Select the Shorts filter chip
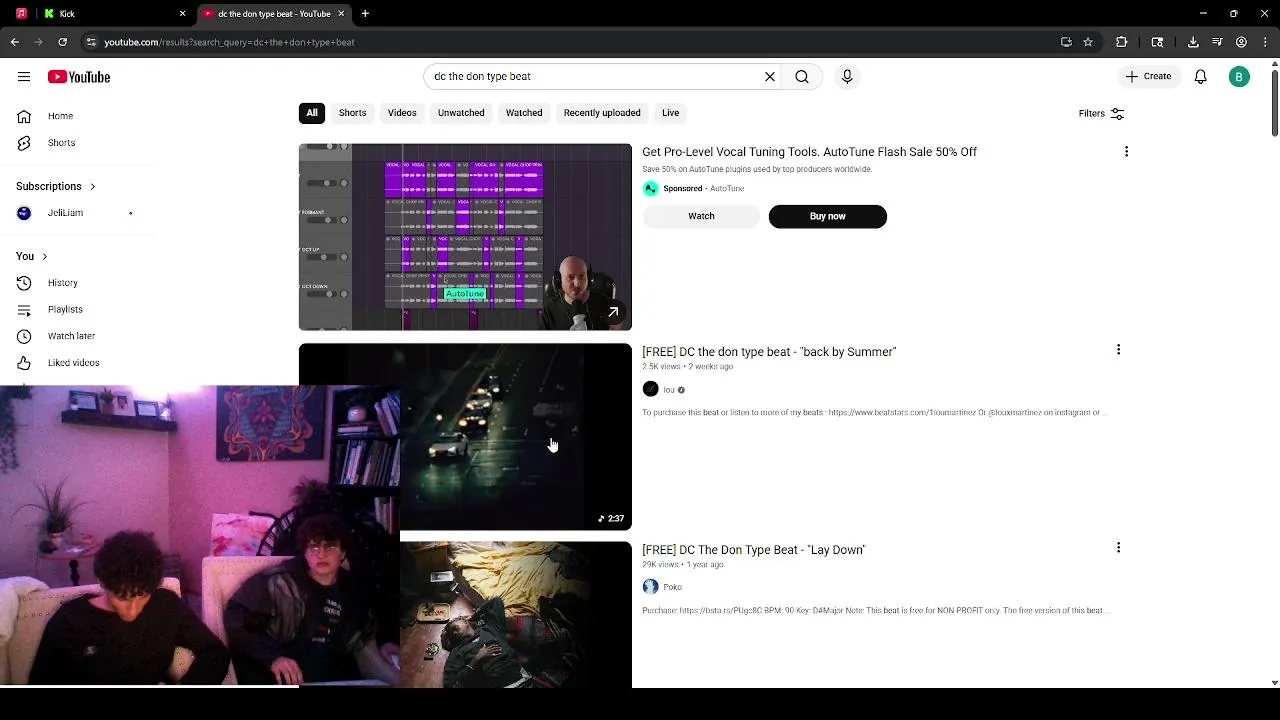1280x720 pixels. pos(352,113)
